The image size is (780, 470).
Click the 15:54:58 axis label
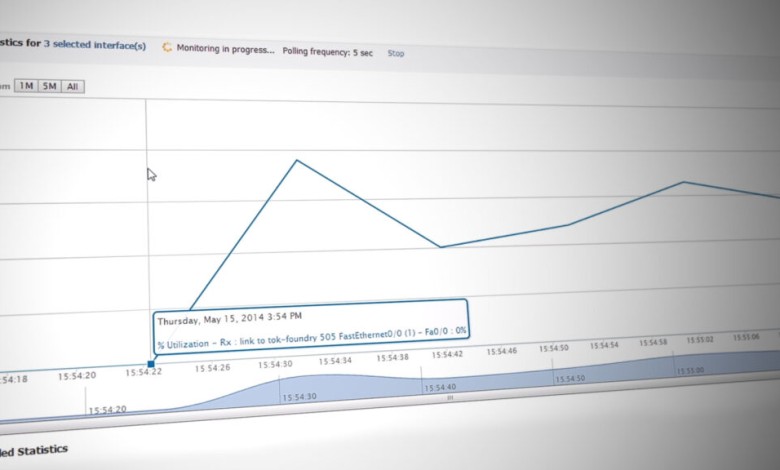click(x=653, y=343)
